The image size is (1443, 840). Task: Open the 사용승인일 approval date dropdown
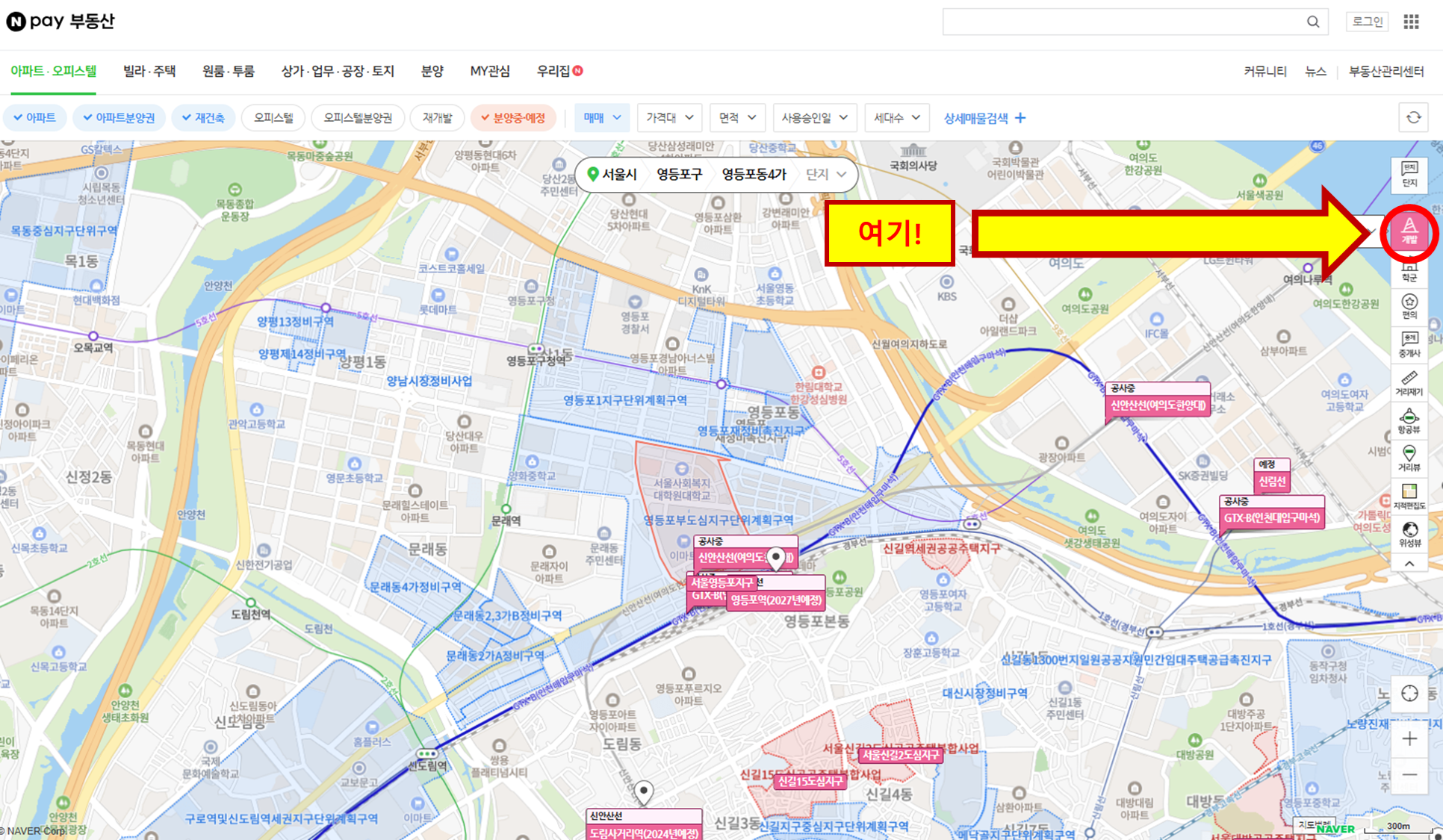pyautogui.click(x=814, y=118)
